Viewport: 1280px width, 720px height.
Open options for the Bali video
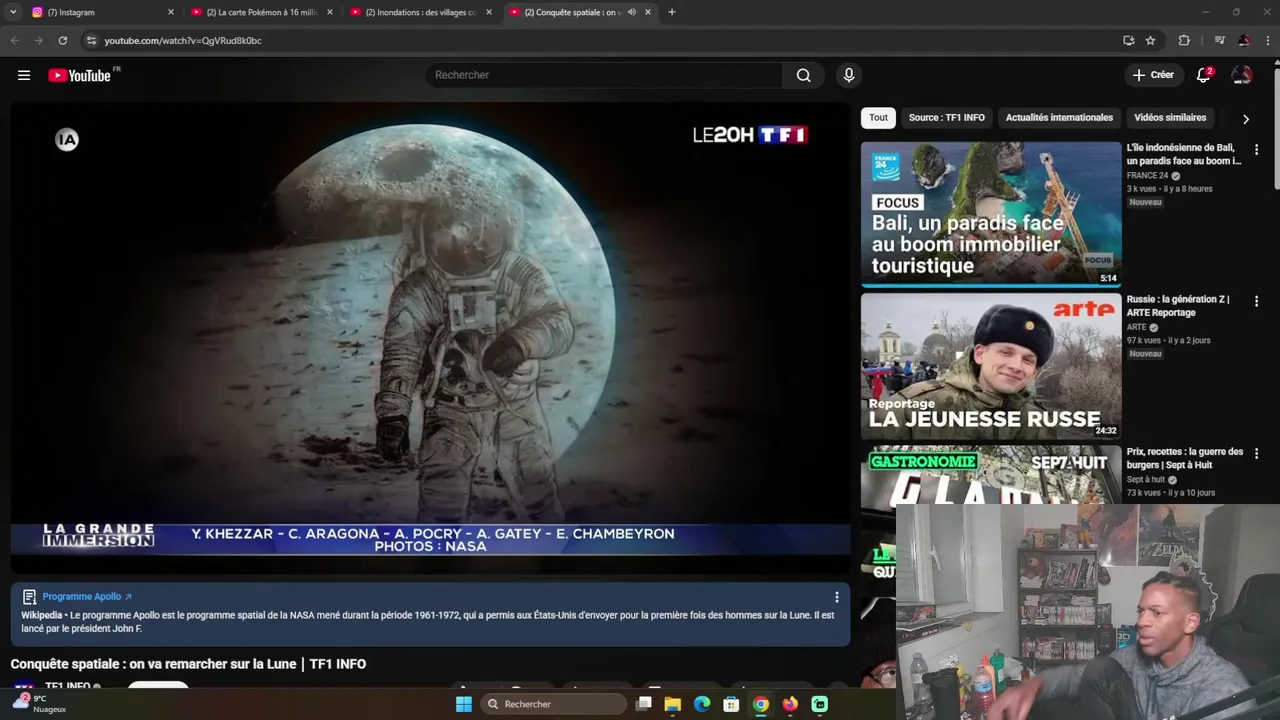click(1256, 150)
